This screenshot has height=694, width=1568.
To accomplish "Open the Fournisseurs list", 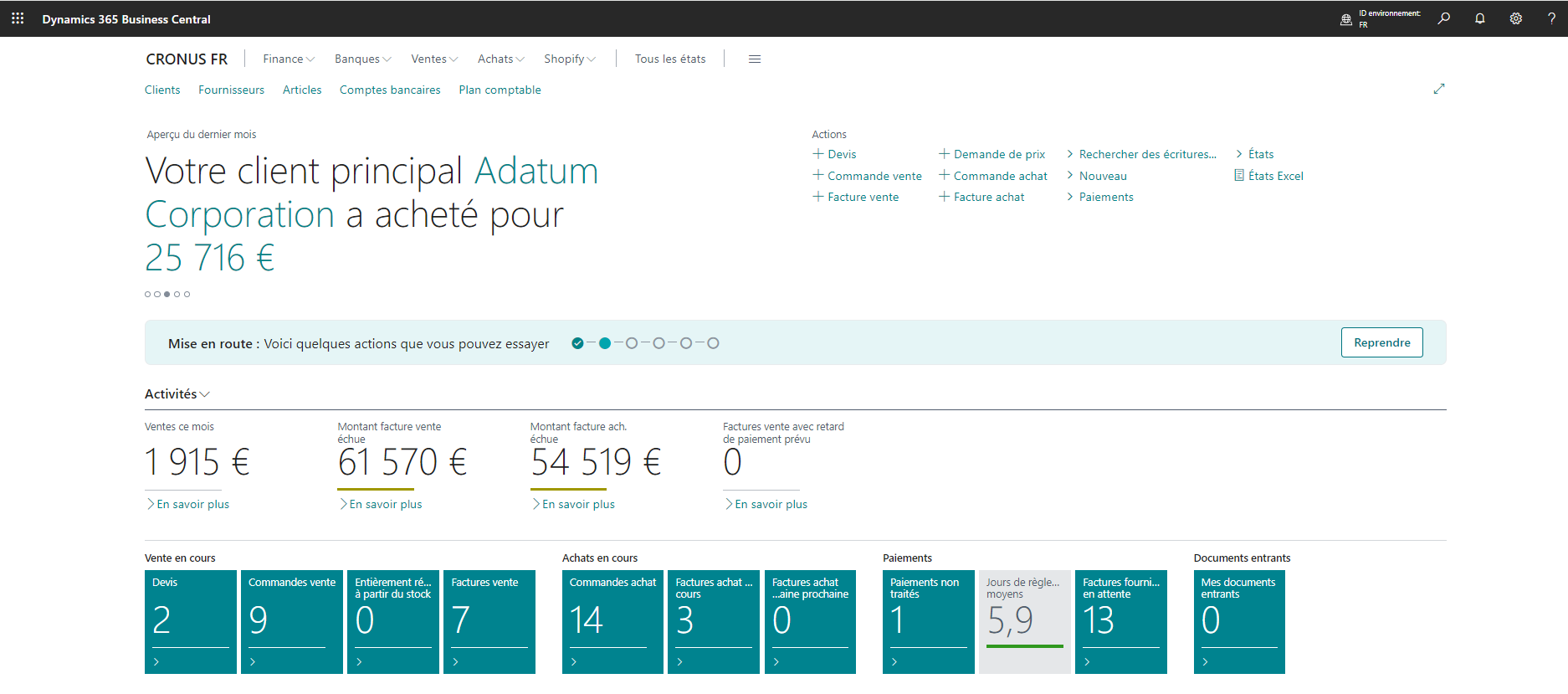I will point(231,90).
